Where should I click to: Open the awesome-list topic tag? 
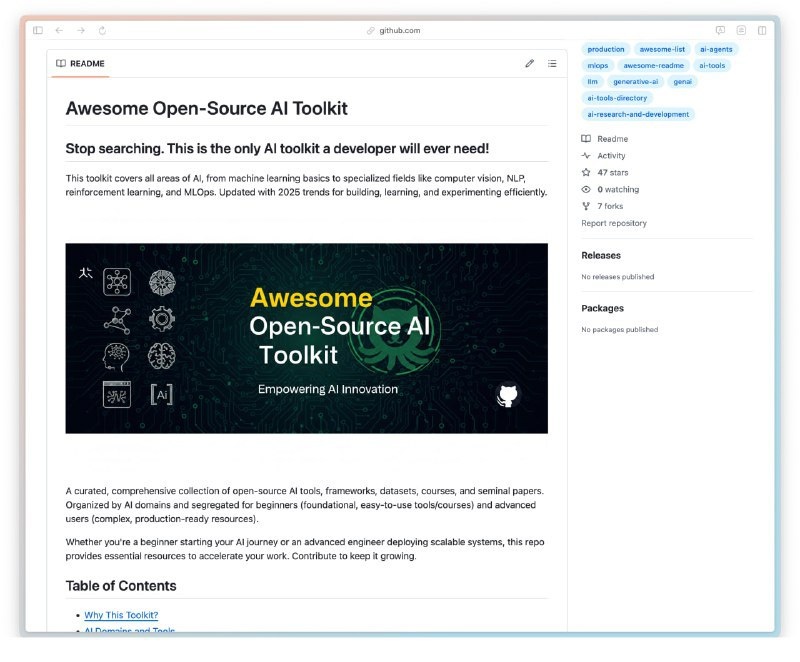[x=662, y=49]
